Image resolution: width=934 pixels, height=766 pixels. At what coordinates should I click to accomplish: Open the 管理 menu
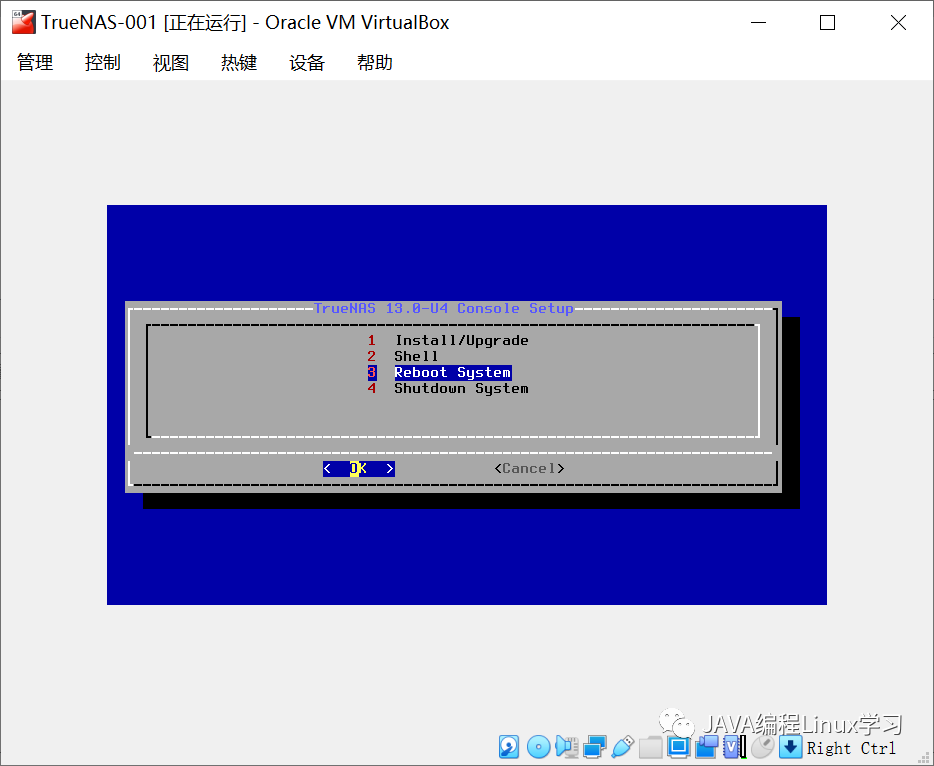pyautogui.click(x=35, y=63)
